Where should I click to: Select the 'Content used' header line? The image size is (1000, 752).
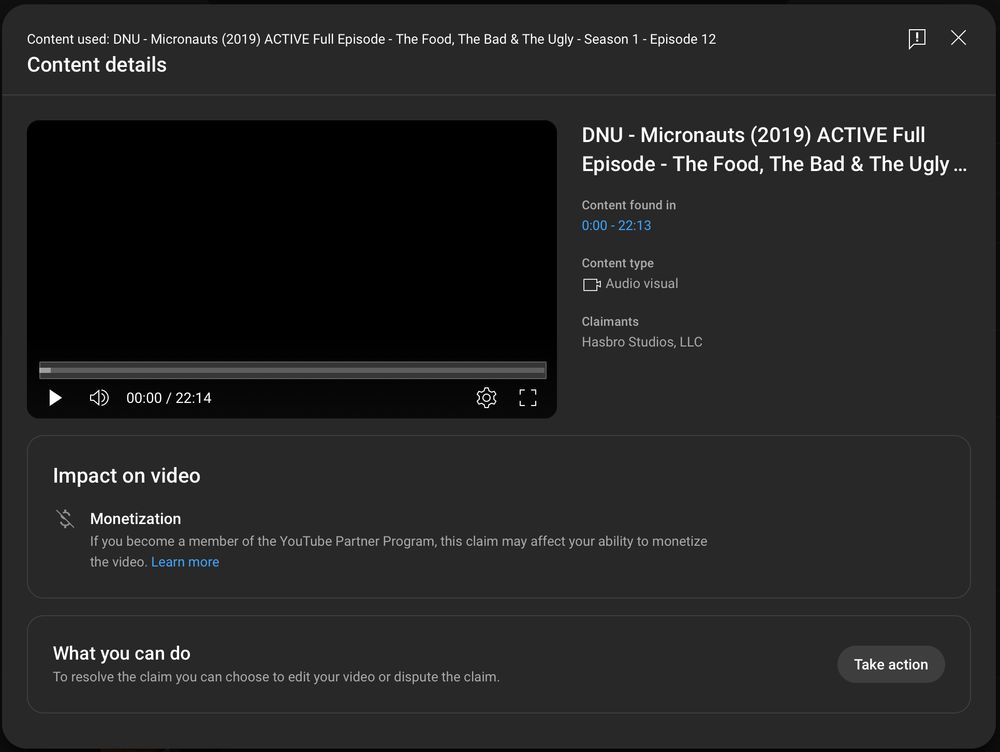click(x=371, y=39)
